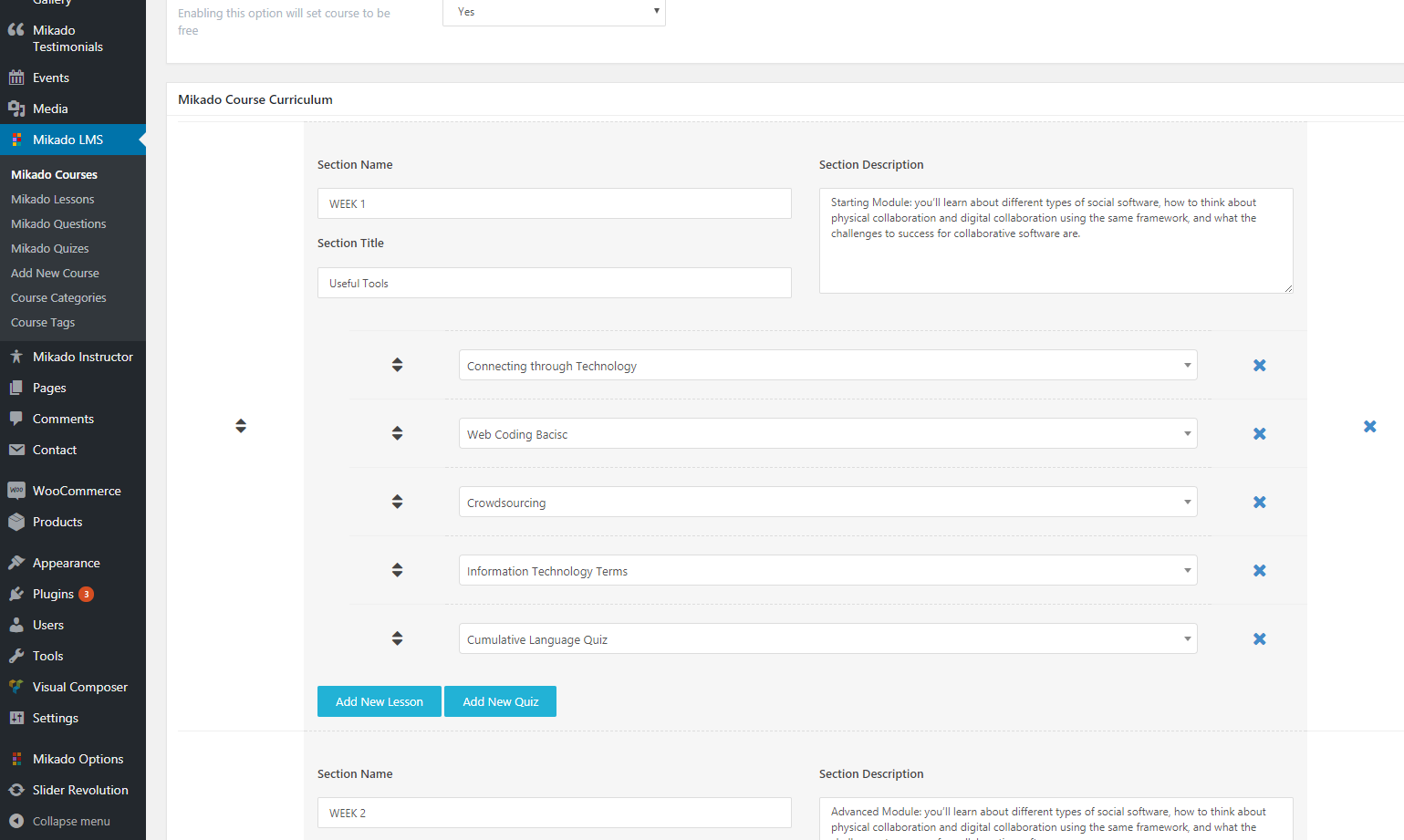The width and height of the screenshot is (1404, 840).
Task: Click reorder handle beside Crowdsourcing
Action: coord(398,502)
